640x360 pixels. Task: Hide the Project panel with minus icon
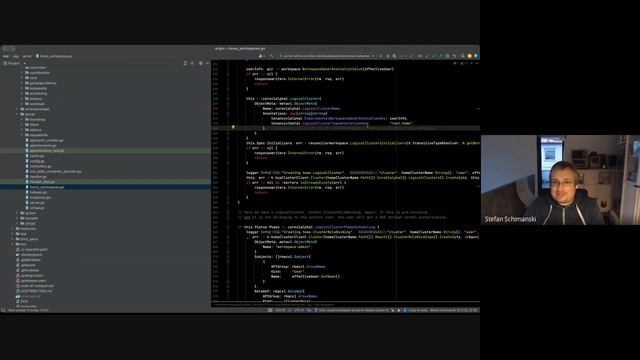[207, 63]
